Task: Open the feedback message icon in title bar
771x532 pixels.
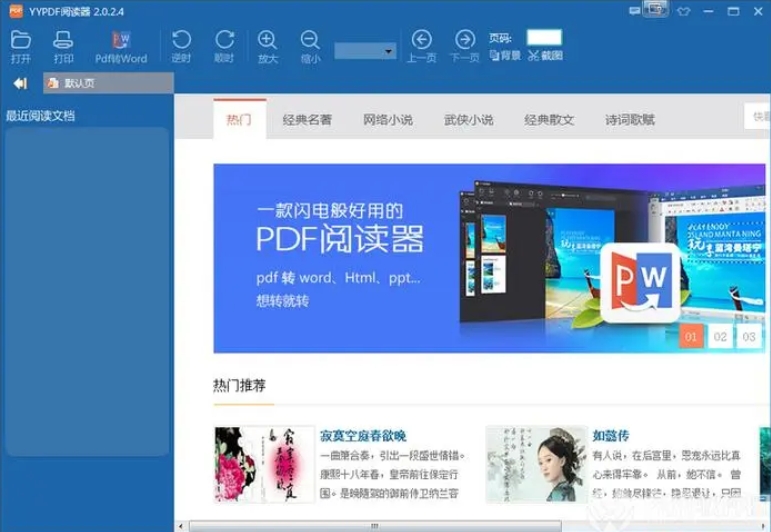Action: tap(635, 11)
